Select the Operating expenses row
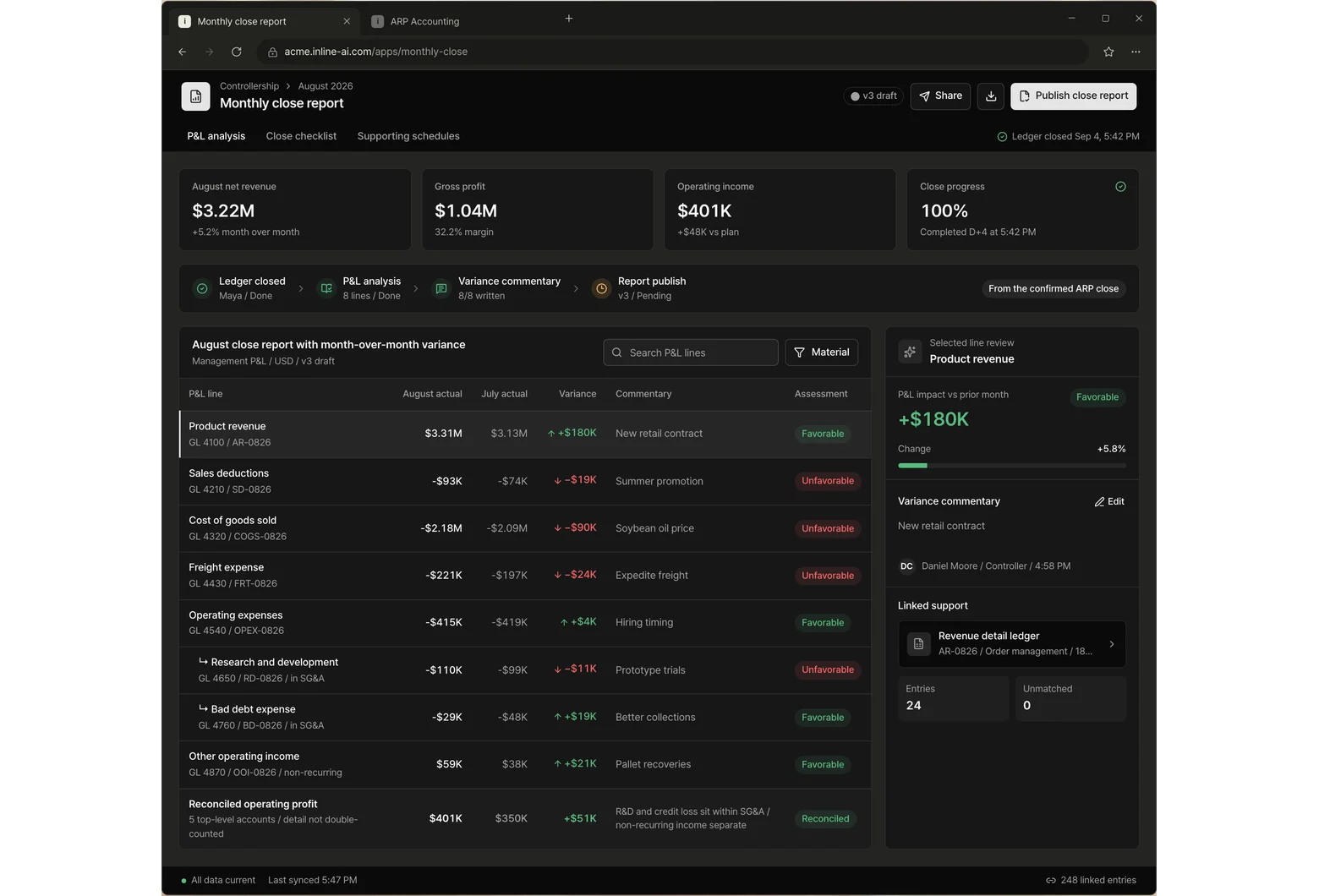 point(525,623)
